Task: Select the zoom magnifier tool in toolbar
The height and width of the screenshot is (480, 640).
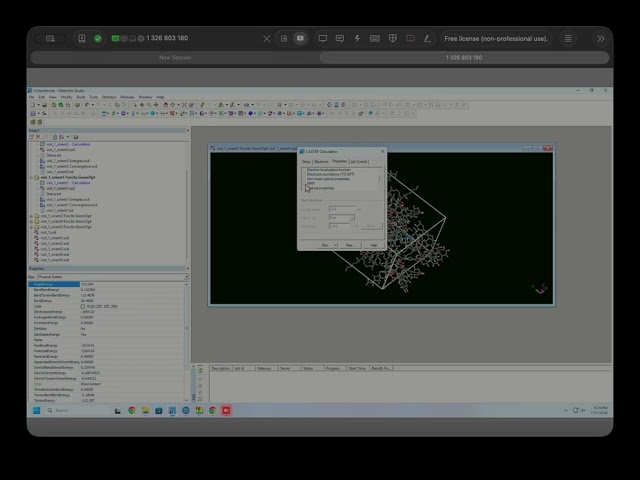Action: click(x=149, y=105)
